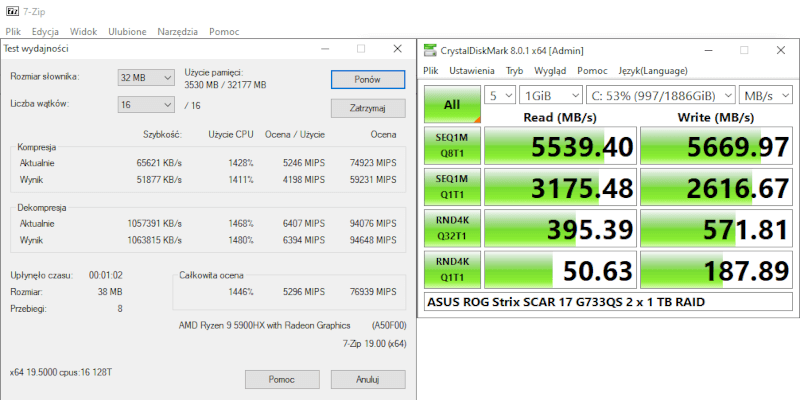Click the 3530 MB / 32177 MB memory usage
The width and height of the screenshot is (800, 400).
tap(225, 85)
